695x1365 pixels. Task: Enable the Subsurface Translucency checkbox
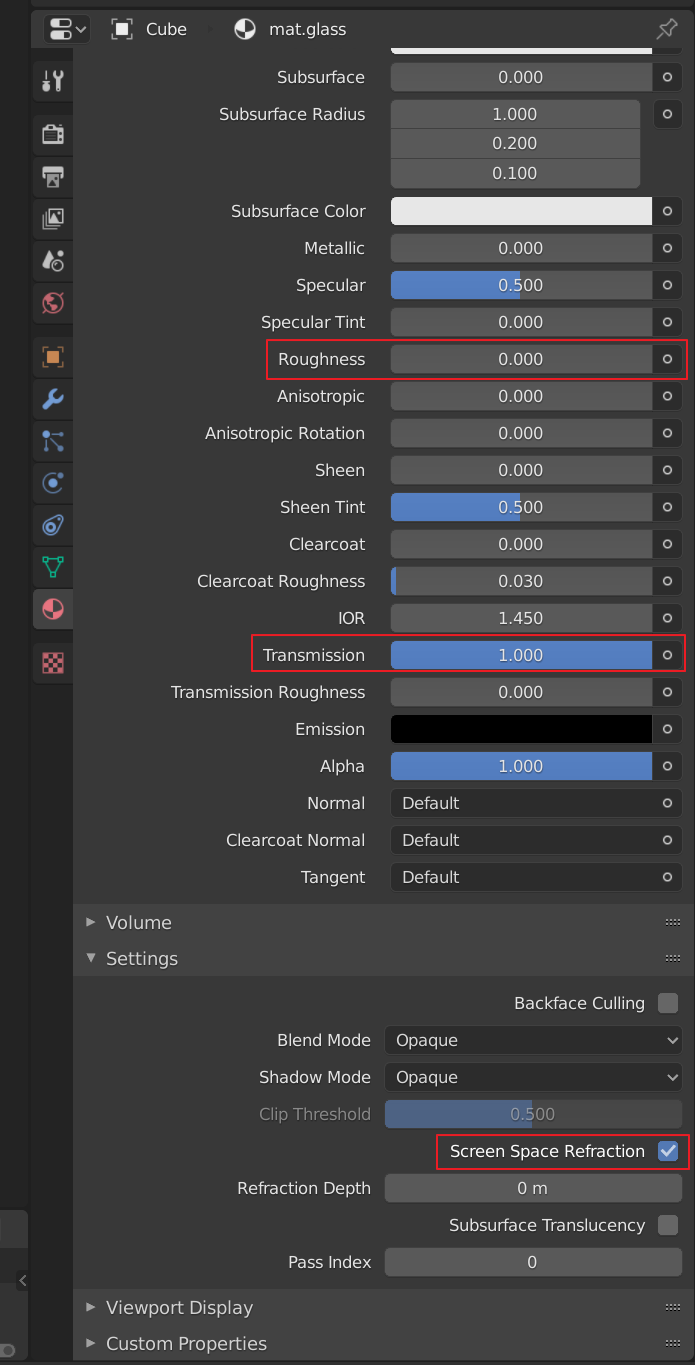tap(668, 1225)
